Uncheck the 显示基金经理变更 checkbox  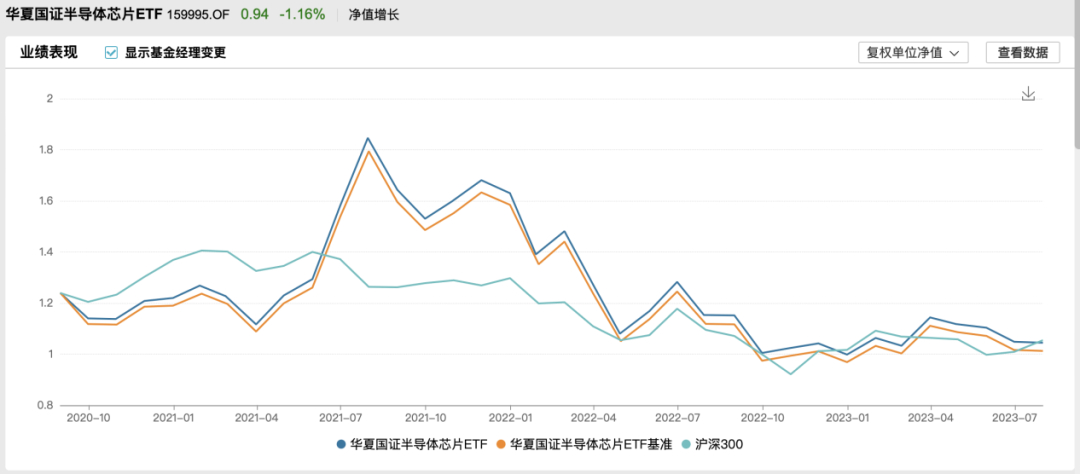pos(112,53)
